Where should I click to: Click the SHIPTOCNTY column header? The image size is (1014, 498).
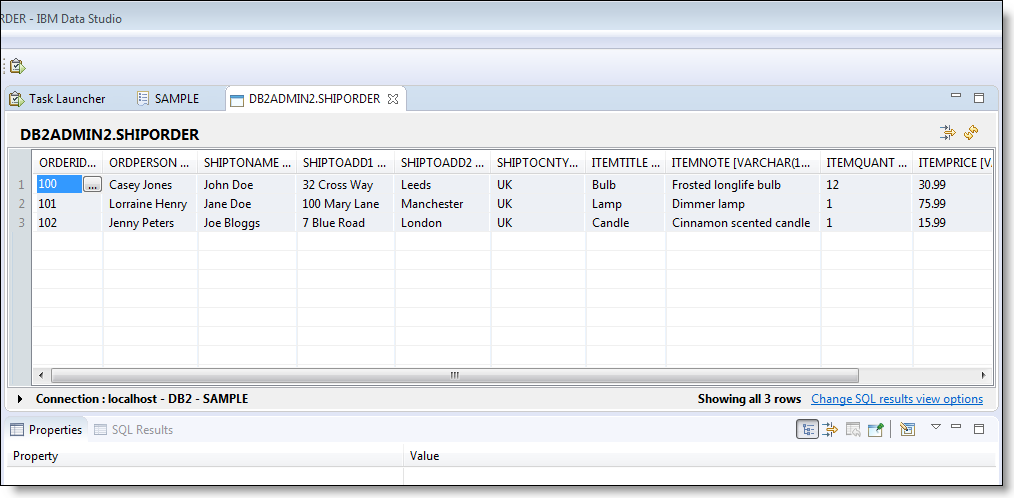539,162
